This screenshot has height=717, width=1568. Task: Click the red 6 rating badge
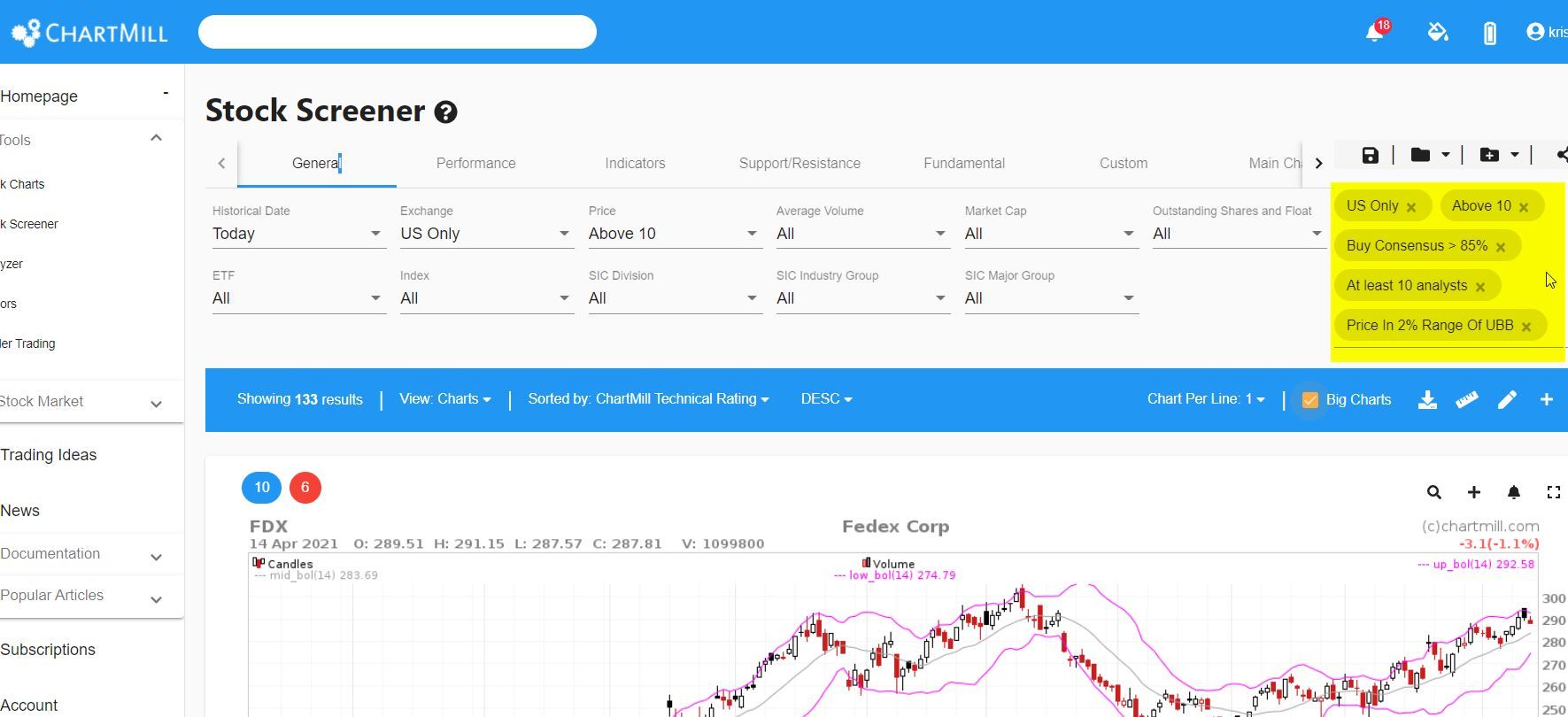pyautogui.click(x=305, y=487)
